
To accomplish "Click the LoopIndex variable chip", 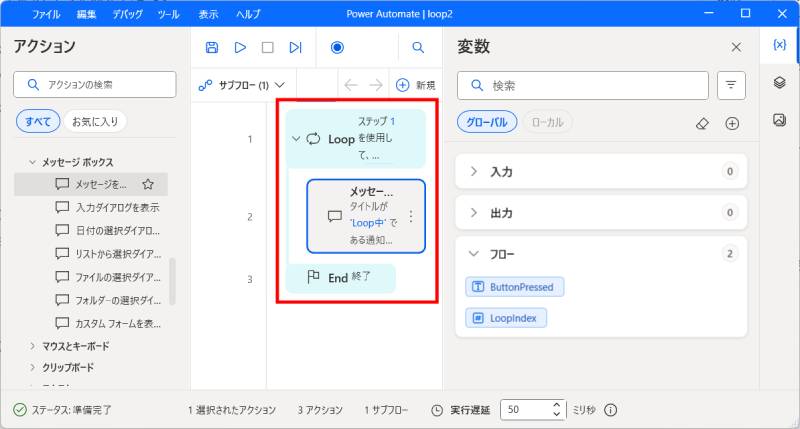I will (x=506, y=318).
